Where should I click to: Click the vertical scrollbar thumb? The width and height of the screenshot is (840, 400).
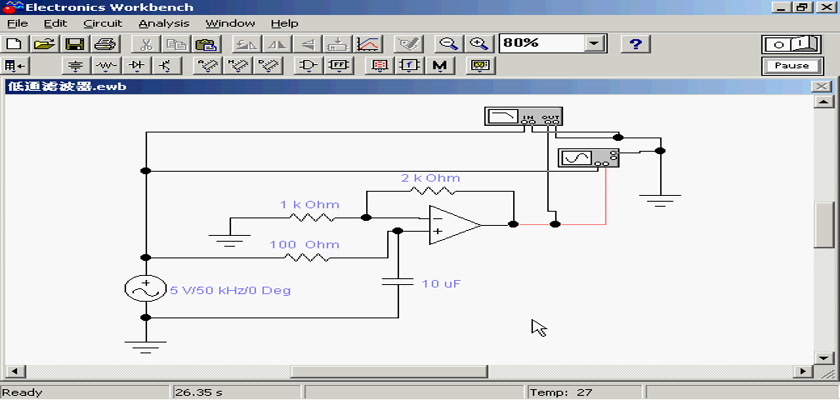coord(822,224)
